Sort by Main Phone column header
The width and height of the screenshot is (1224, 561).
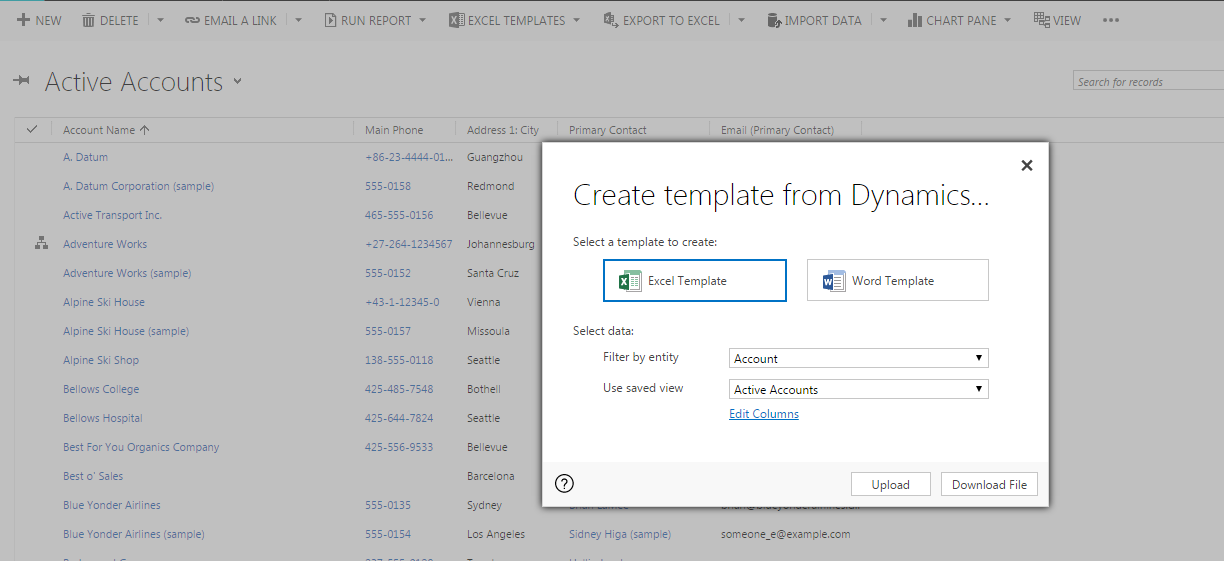click(394, 130)
